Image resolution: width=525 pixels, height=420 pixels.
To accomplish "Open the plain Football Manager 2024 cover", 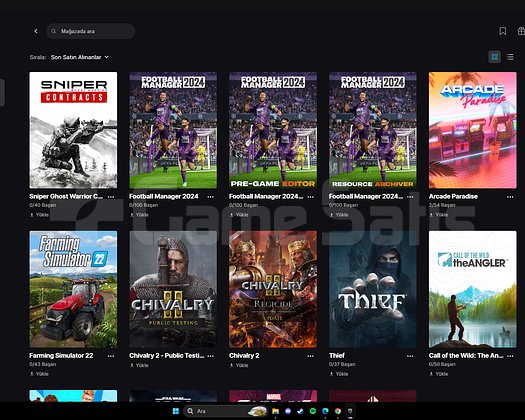I will click(173, 130).
